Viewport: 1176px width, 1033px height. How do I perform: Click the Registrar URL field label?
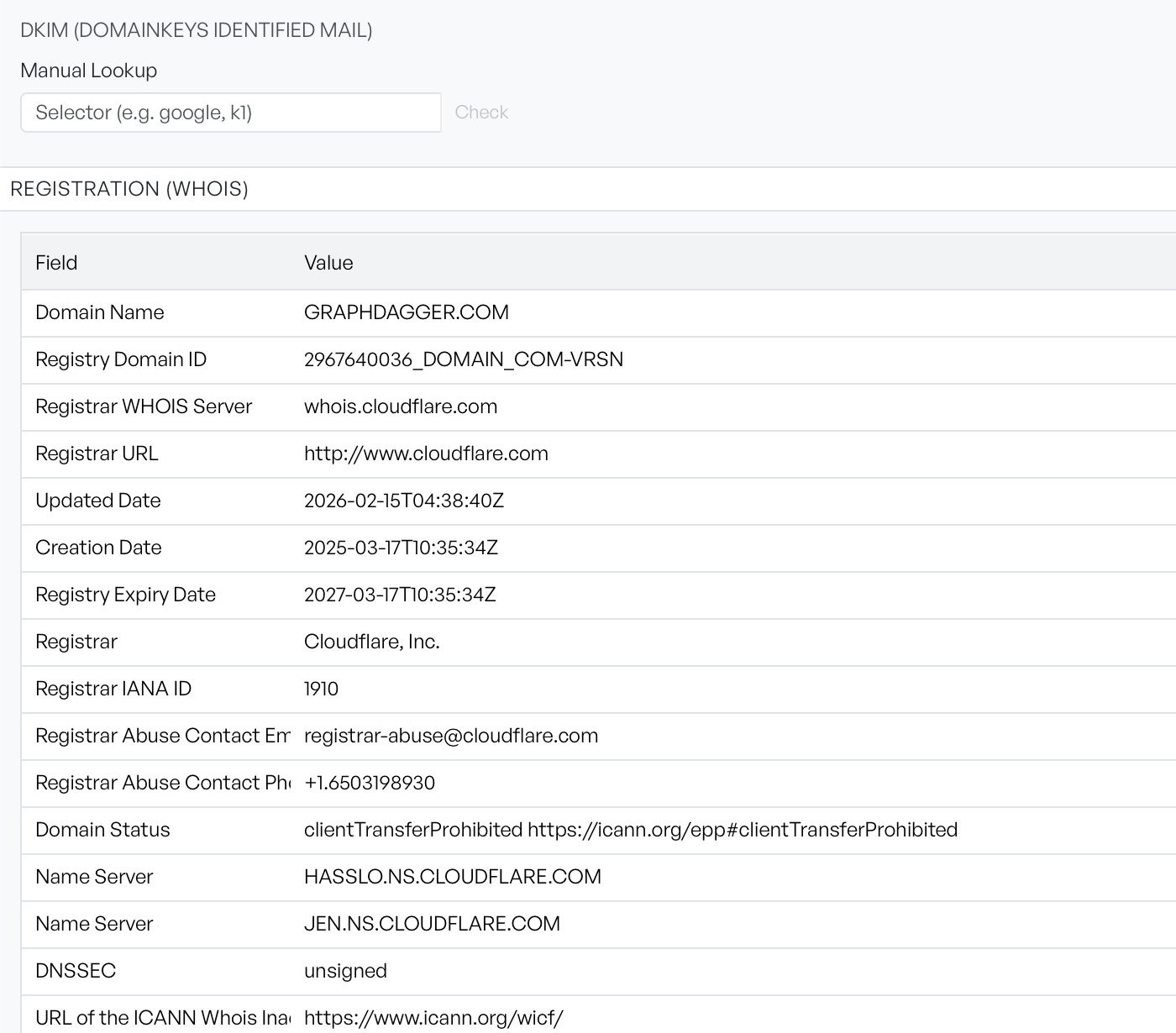tap(97, 454)
